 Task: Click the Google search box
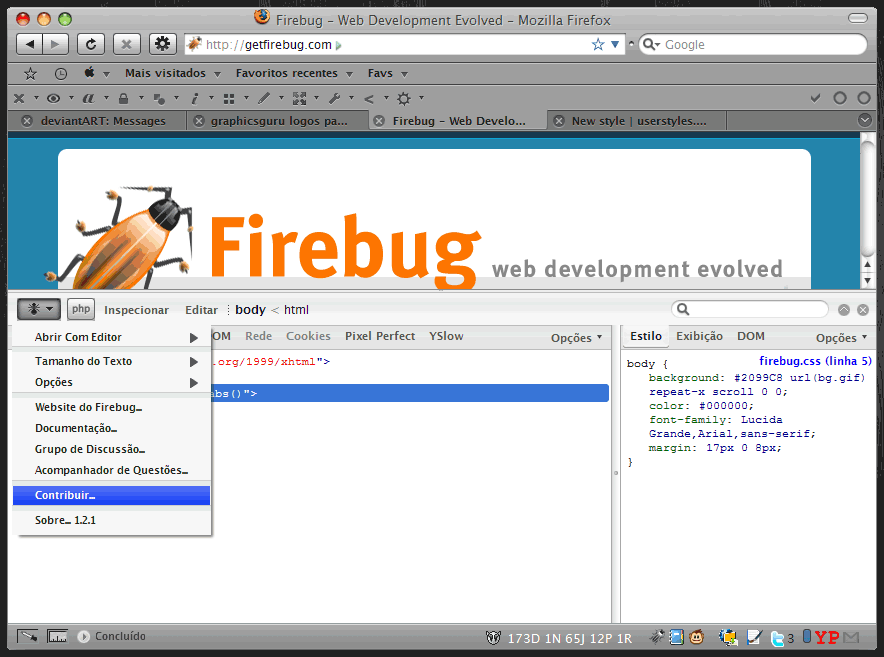[x=753, y=45]
